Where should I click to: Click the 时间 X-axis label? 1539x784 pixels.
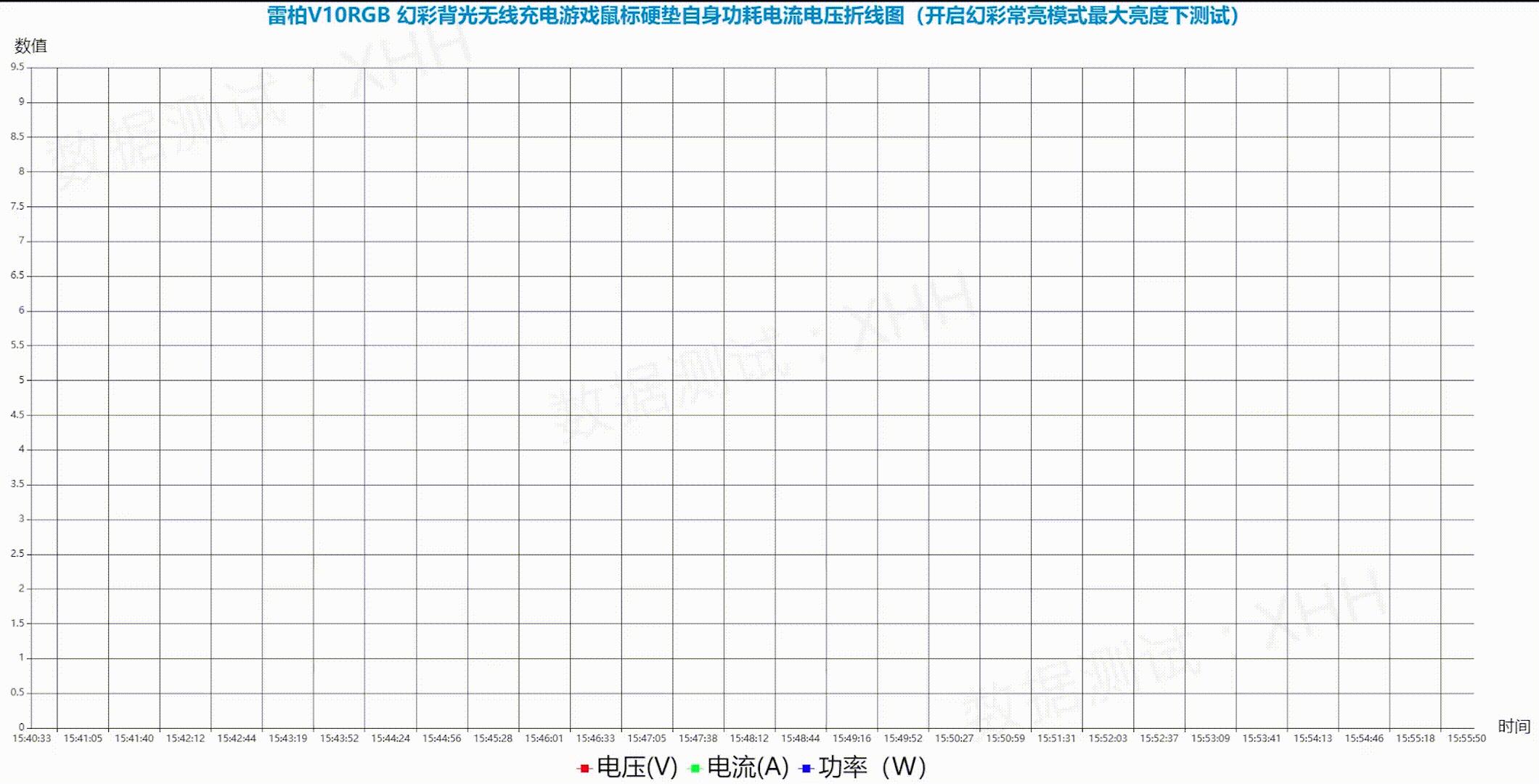1514,726
